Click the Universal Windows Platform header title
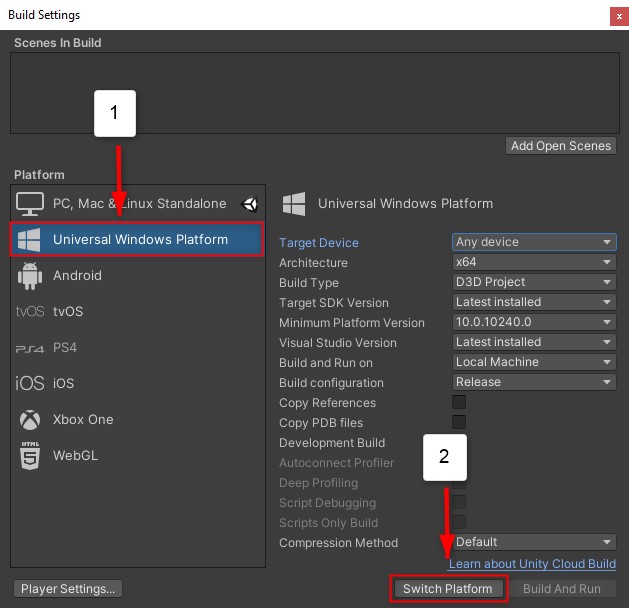Image resolution: width=629 pixels, height=608 pixels. pyautogui.click(x=405, y=204)
